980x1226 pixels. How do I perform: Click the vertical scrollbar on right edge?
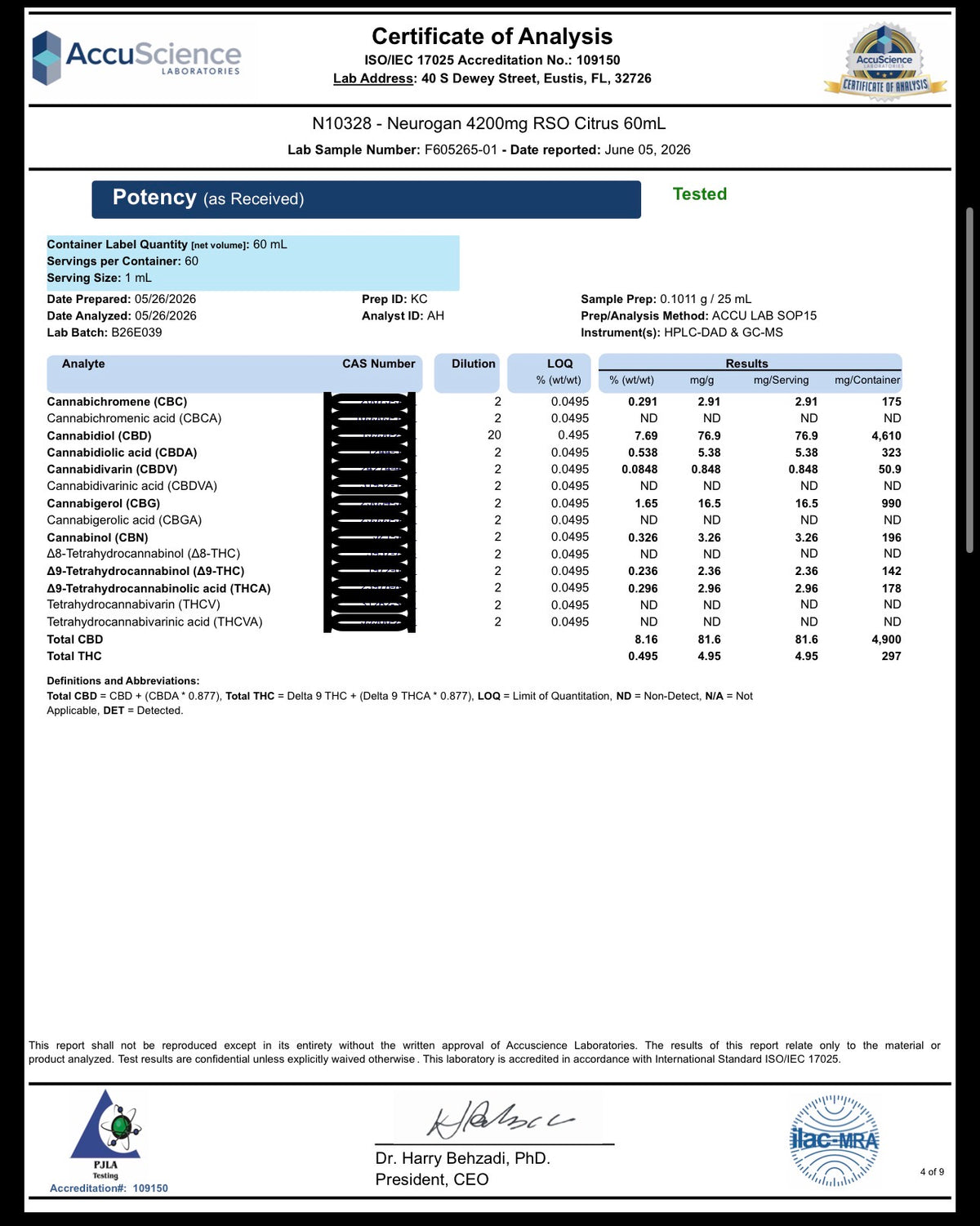pos(969,380)
